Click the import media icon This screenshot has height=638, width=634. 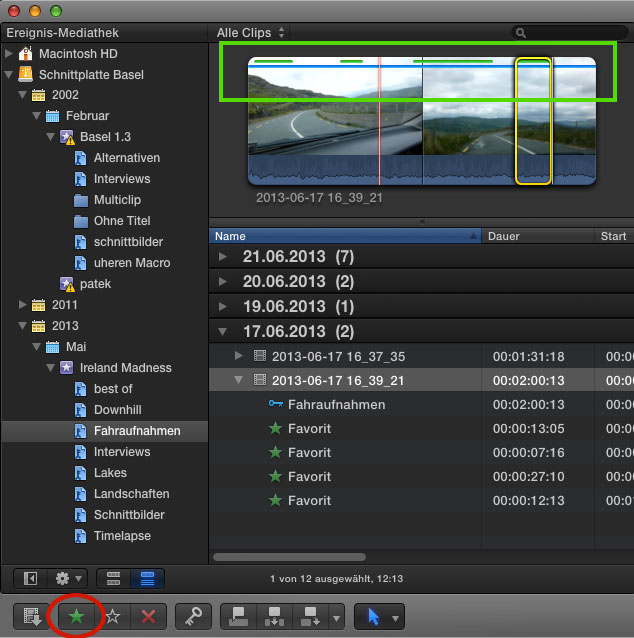(x=32, y=616)
